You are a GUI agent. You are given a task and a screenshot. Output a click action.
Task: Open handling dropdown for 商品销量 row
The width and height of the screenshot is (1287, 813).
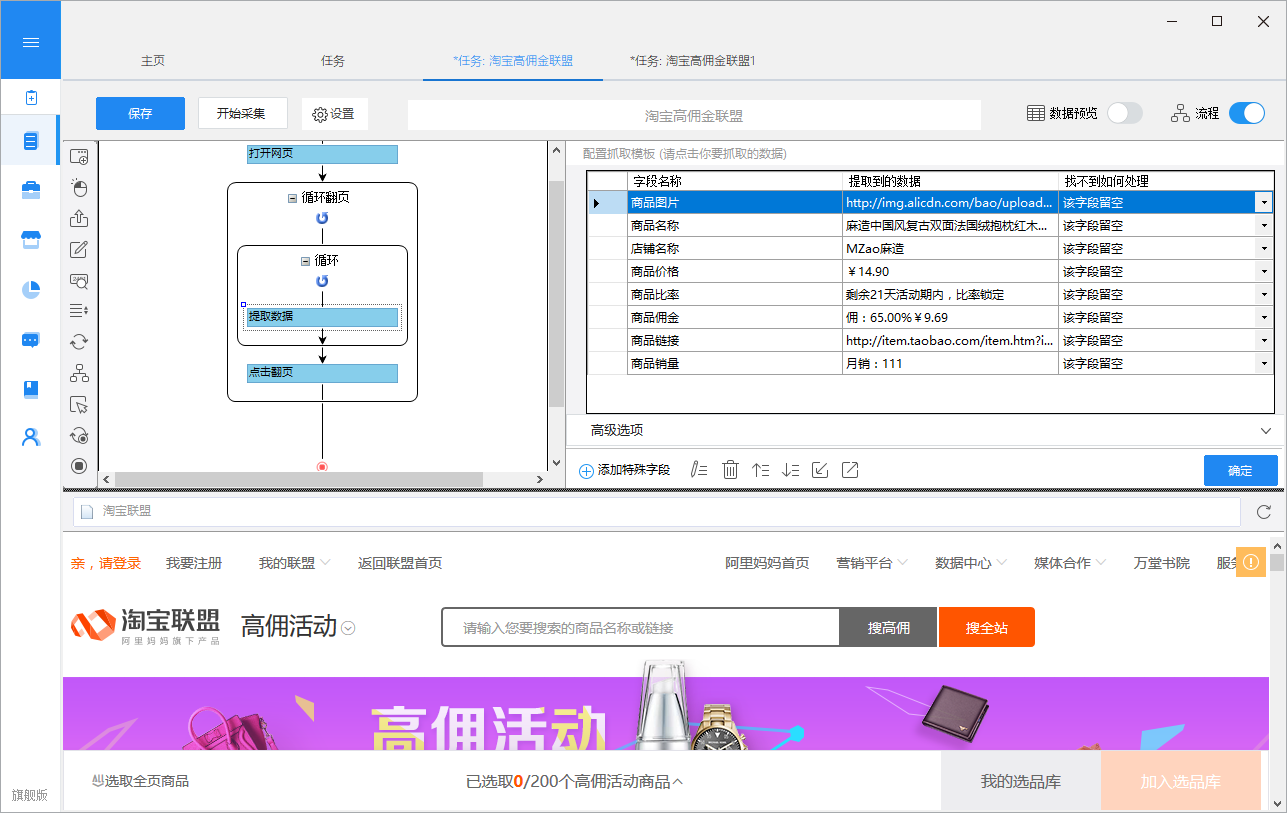(x=1265, y=364)
